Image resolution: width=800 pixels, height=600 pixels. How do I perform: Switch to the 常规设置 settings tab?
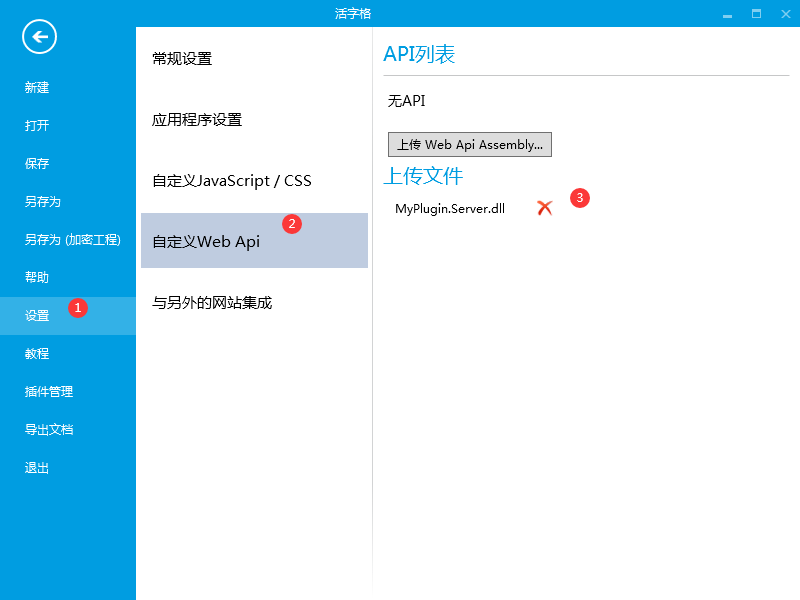coord(254,59)
